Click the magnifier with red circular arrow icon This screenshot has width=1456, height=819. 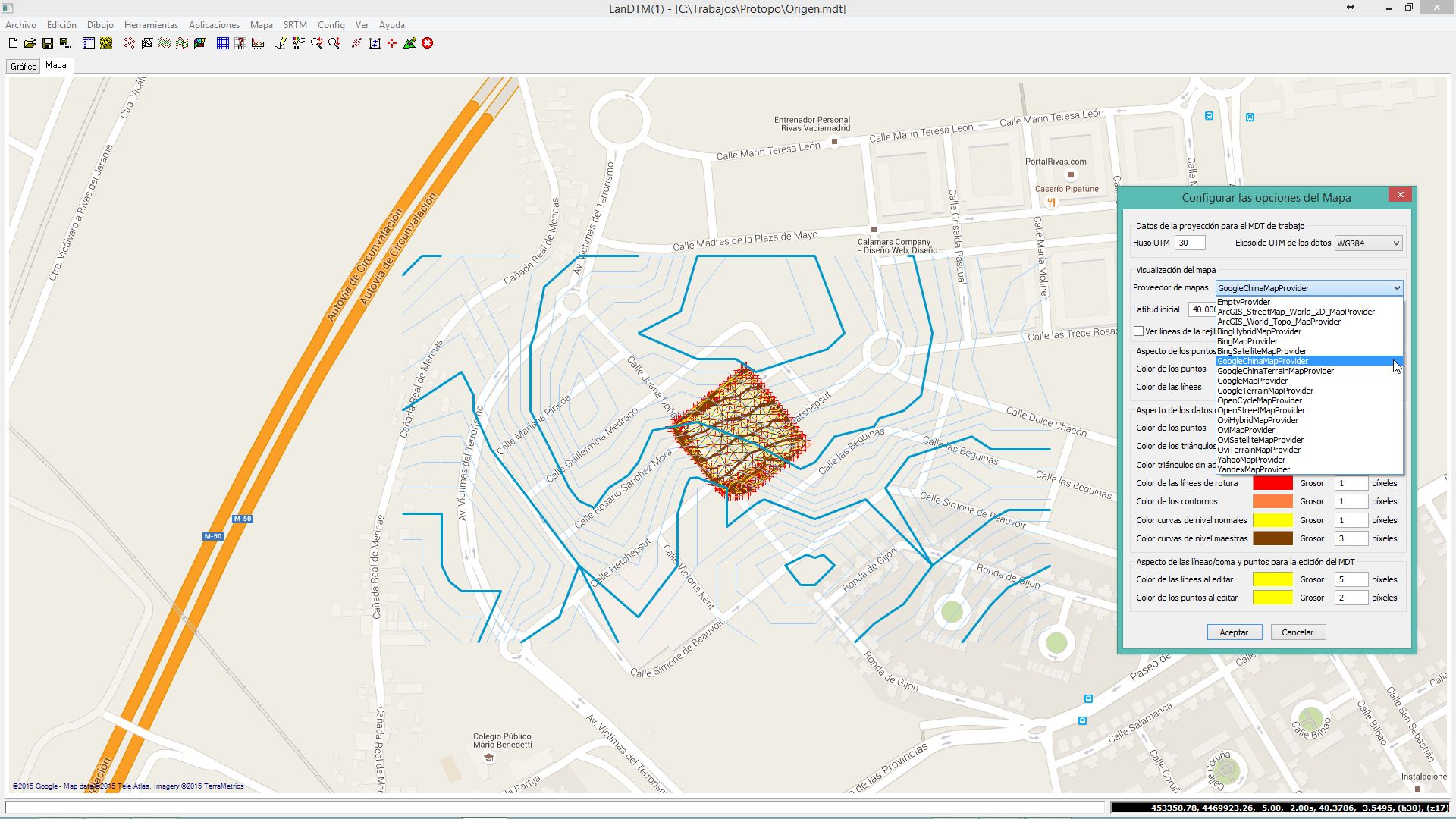click(316, 43)
